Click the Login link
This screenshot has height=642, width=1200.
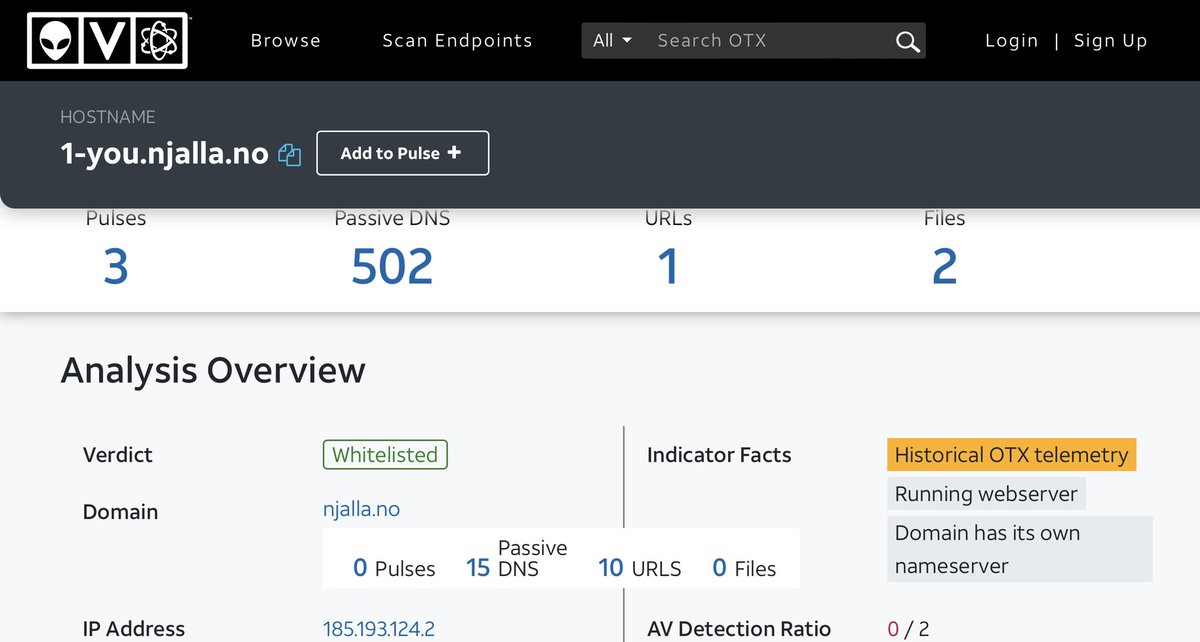tap(1011, 41)
